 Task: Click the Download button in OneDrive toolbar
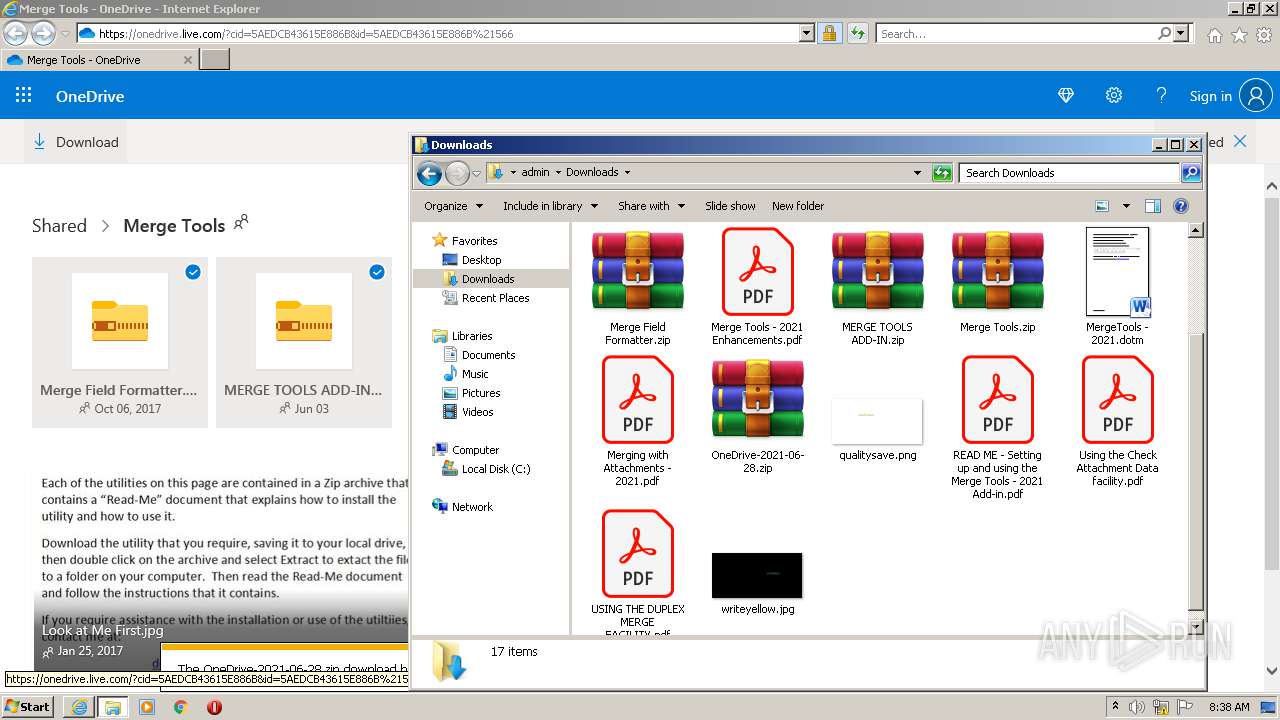click(x=76, y=142)
